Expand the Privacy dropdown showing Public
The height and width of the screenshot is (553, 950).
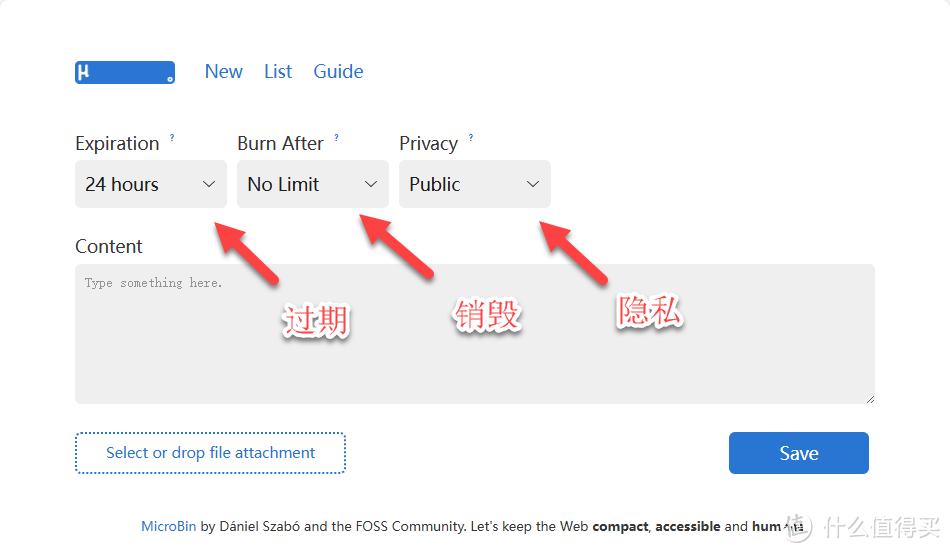click(475, 184)
